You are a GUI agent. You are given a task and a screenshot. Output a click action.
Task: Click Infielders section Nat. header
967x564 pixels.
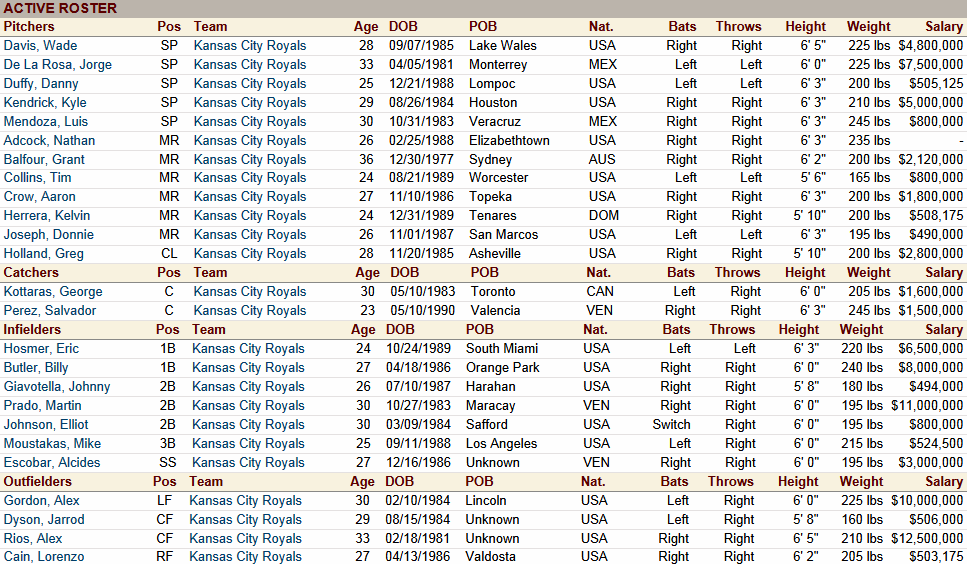(x=595, y=330)
